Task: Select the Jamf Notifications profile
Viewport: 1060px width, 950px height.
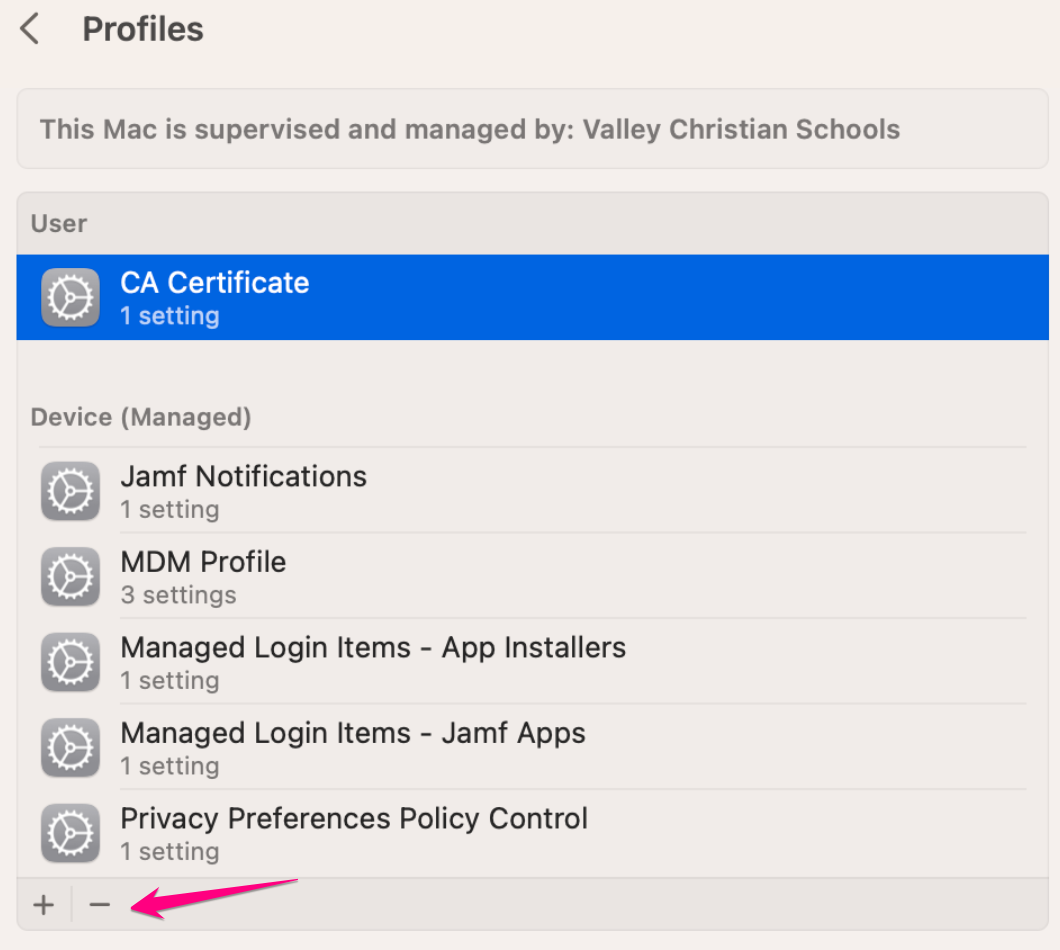Action: pyautogui.click(x=243, y=477)
